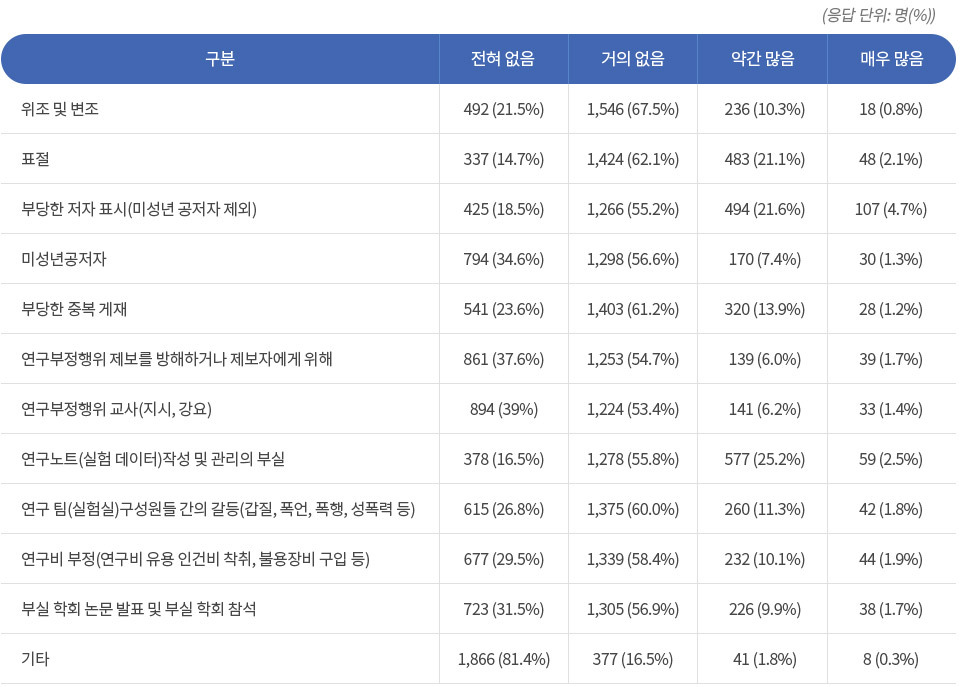Click the '(응답 단위: 명(%))' unit note
Viewport: 962px width, 687px height.
(878, 15)
